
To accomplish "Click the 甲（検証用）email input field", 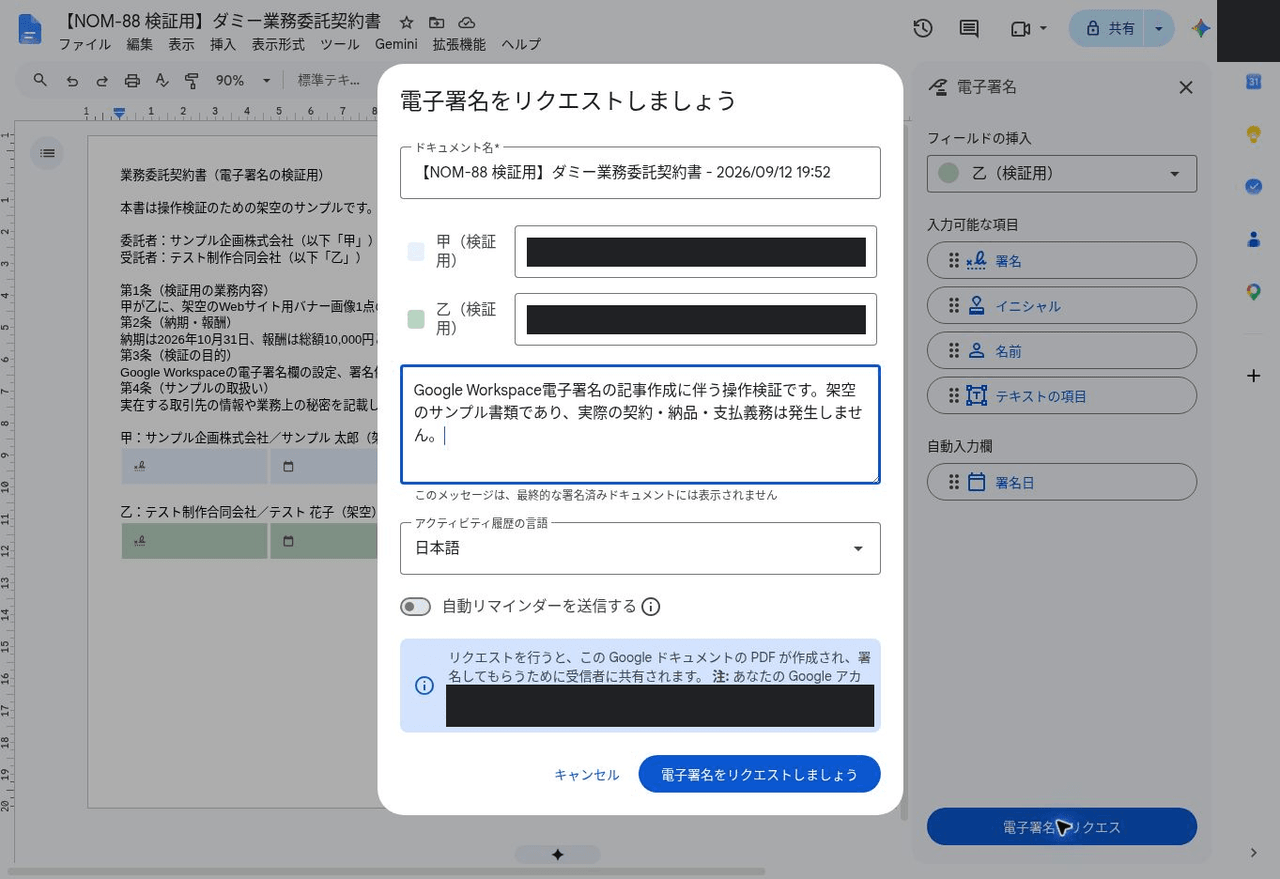I will [696, 252].
